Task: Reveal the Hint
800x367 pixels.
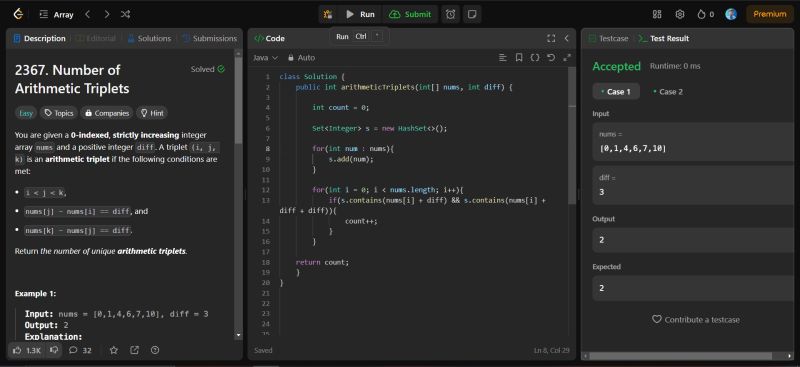Action: (152, 113)
